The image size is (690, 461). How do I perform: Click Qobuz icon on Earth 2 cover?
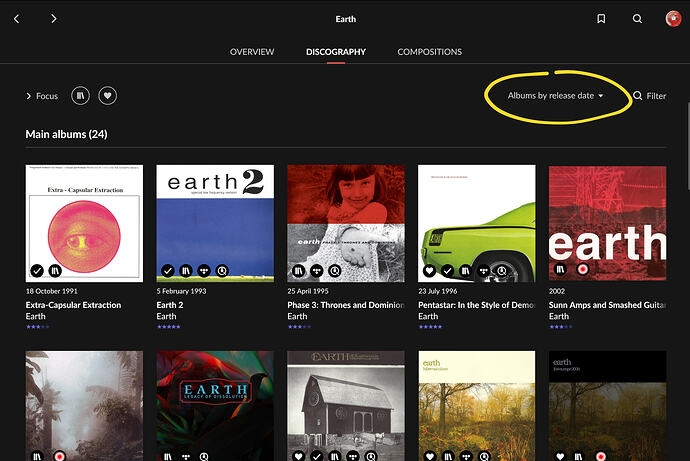coord(222,271)
